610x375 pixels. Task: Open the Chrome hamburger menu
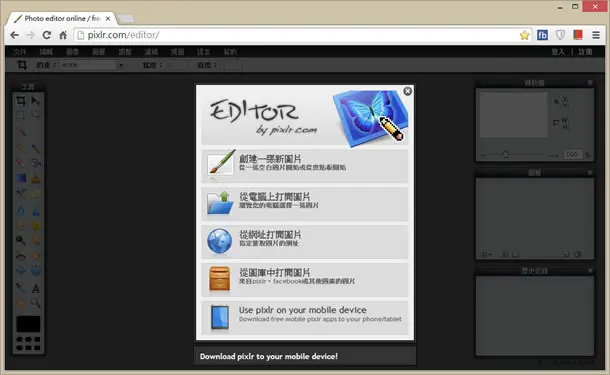596,35
